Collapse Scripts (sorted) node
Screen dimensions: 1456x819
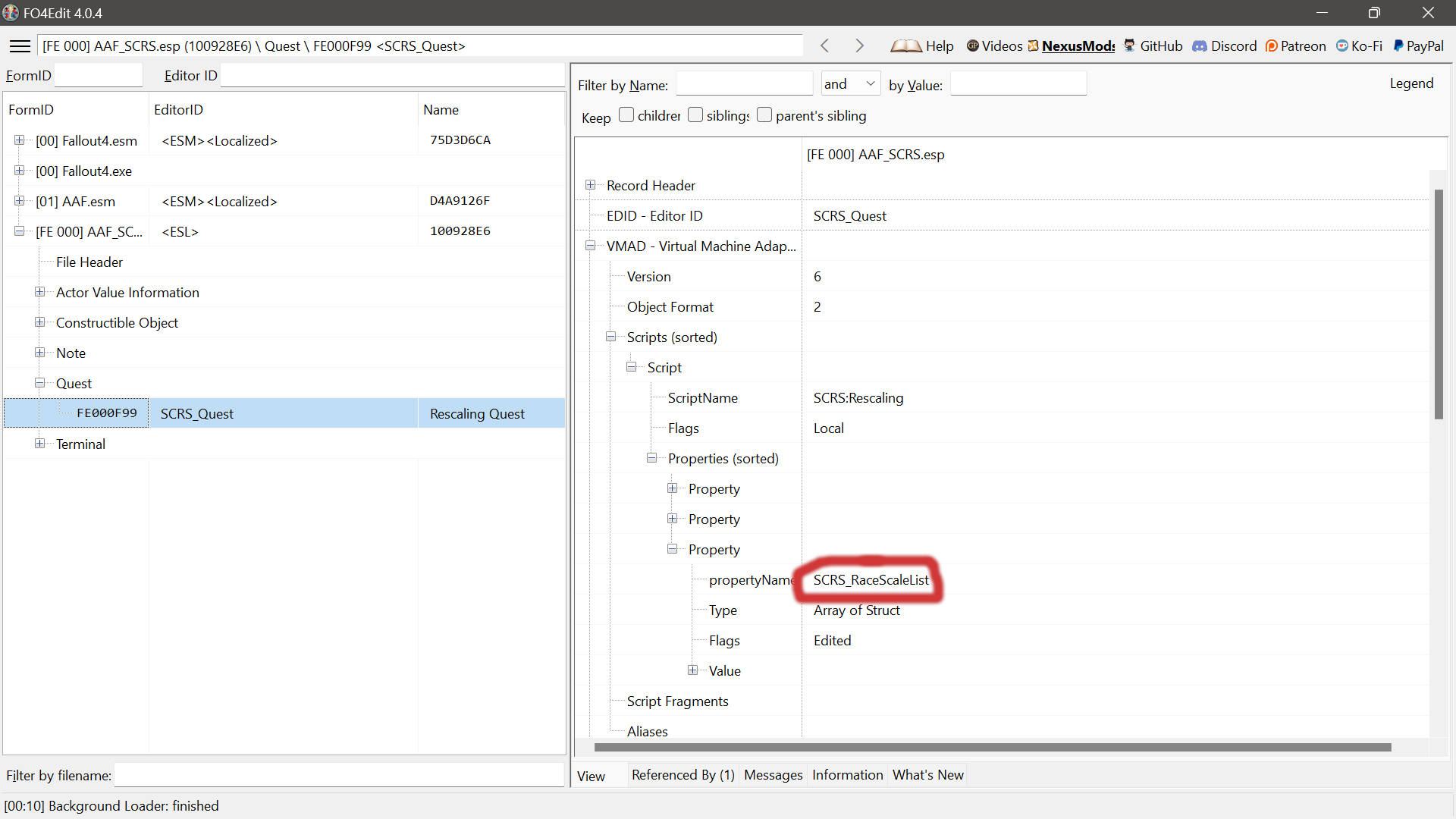(611, 337)
